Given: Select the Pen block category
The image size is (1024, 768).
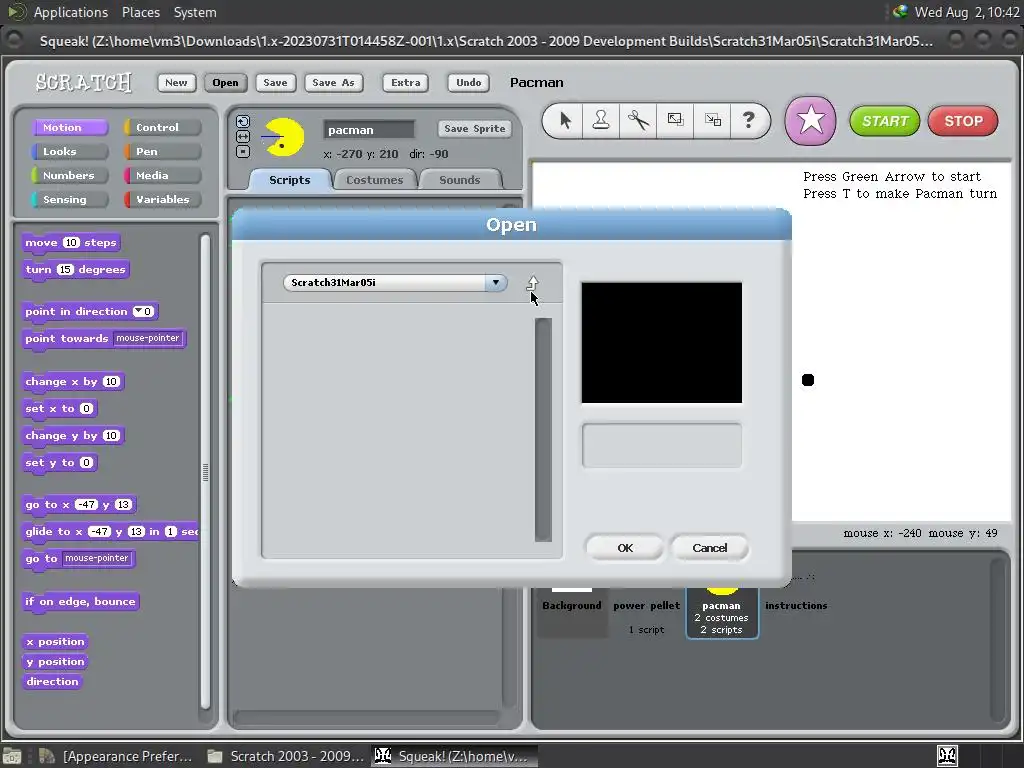Looking at the screenshot, I should [x=163, y=152].
